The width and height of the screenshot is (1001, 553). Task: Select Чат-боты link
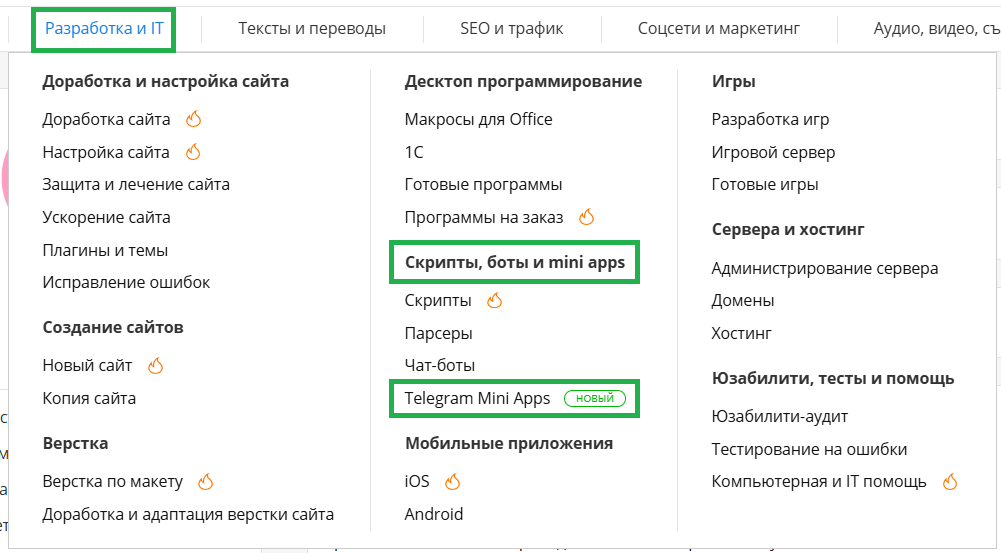pos(439,365)
